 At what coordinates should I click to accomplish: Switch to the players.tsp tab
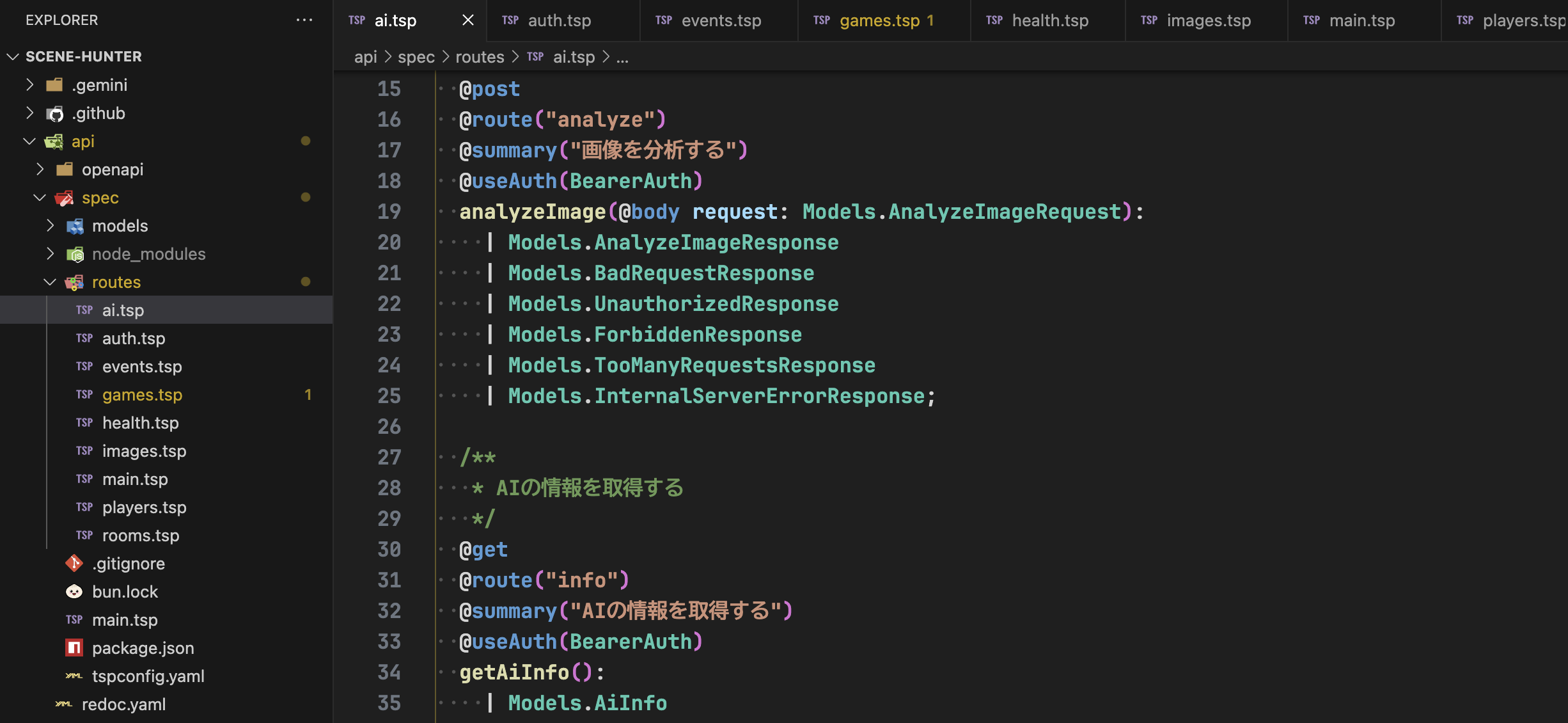[1505, 20]
